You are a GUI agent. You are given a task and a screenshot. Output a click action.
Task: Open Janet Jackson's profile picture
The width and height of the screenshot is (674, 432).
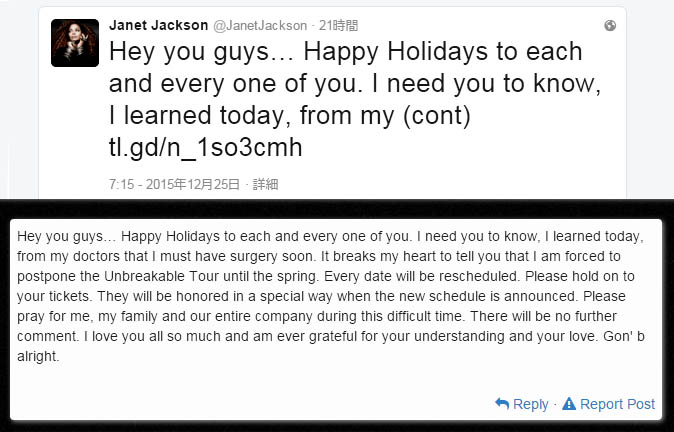tap(75, 43)
